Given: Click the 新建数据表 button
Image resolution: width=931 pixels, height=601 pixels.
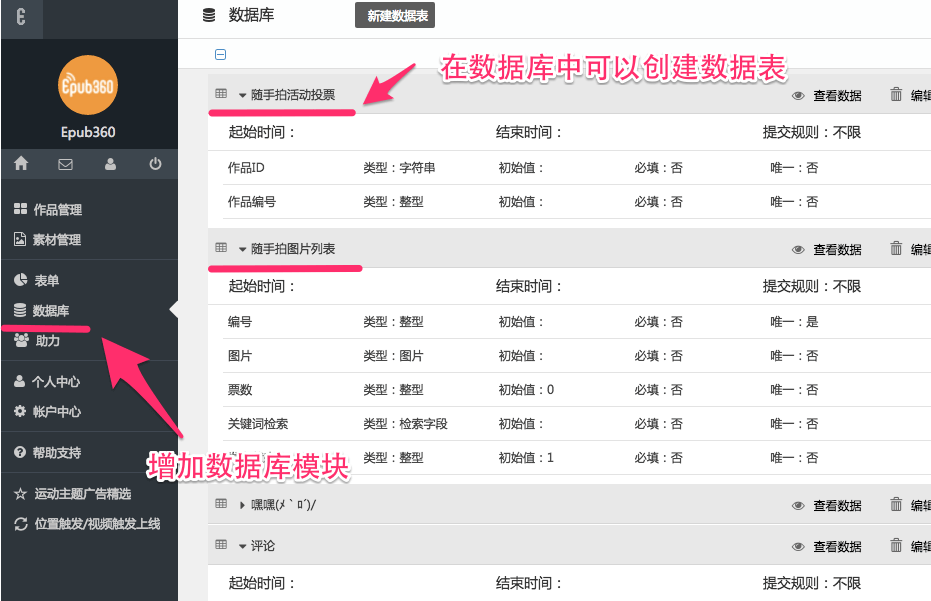Looking at the screenshot, I should point(394,16).
